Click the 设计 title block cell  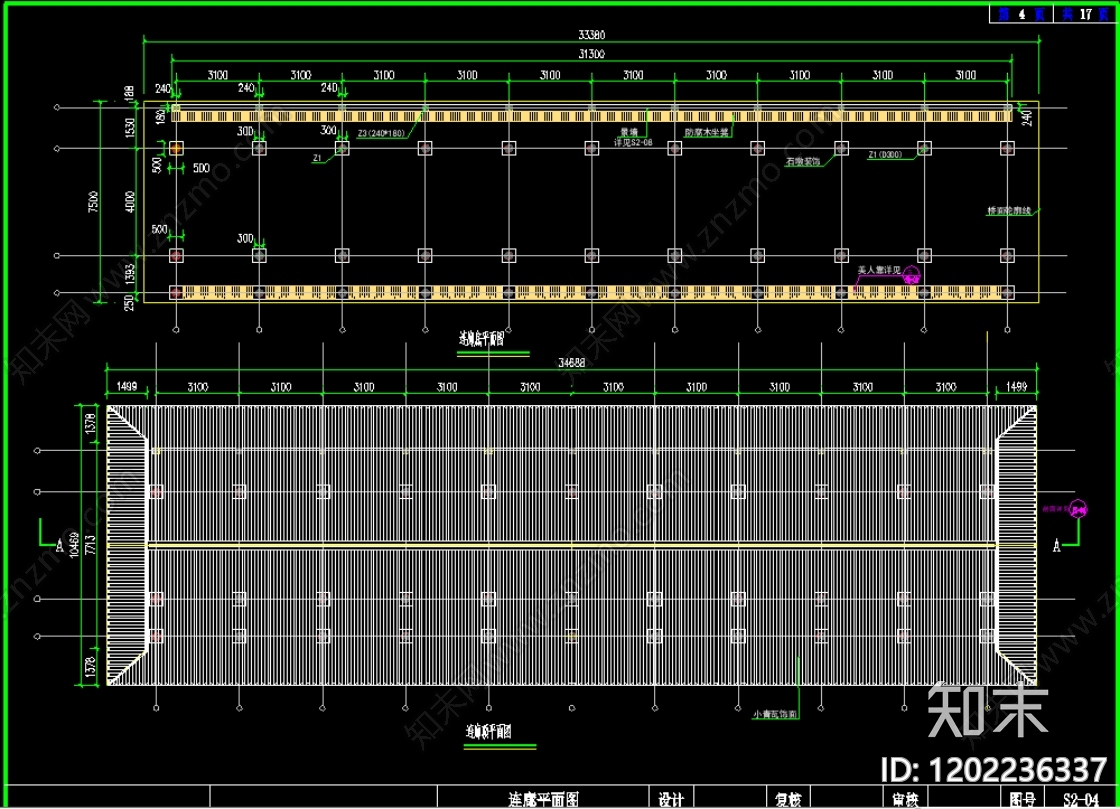tap(671, 800)
